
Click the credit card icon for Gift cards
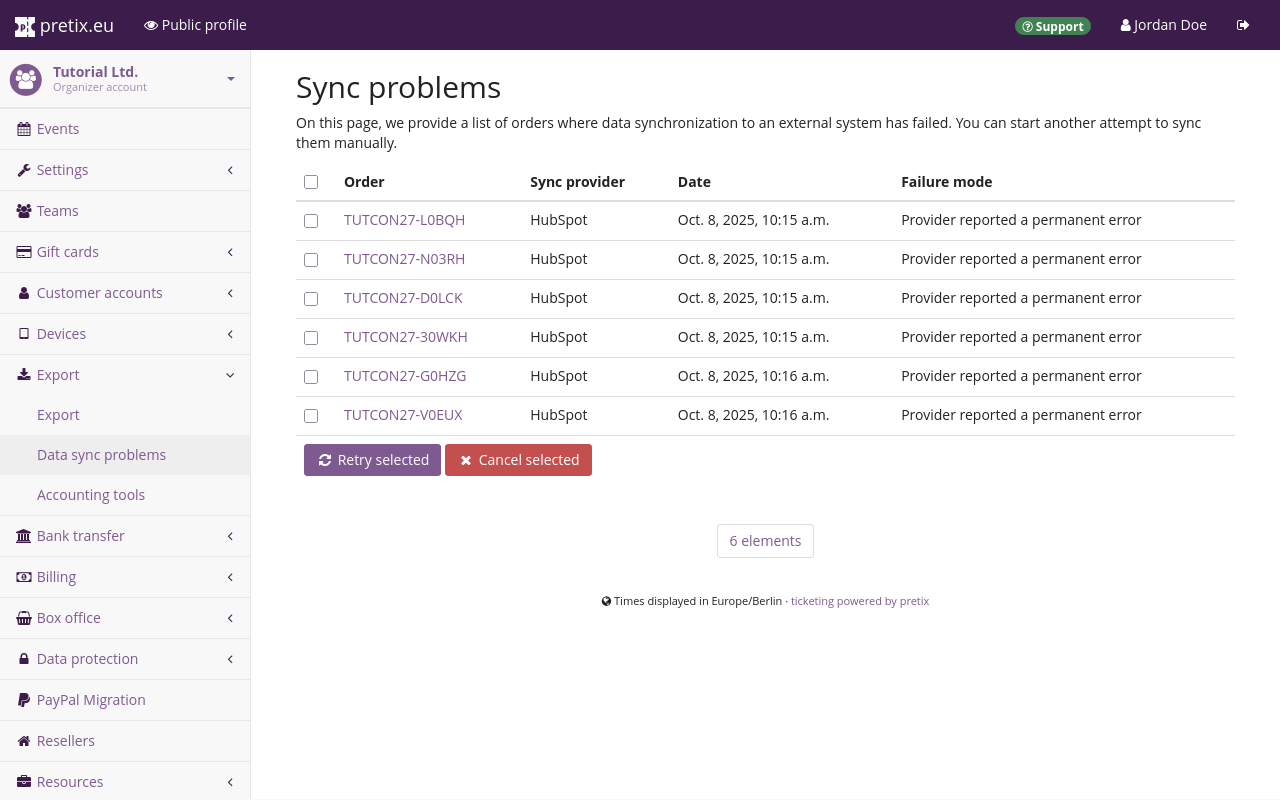24,252
